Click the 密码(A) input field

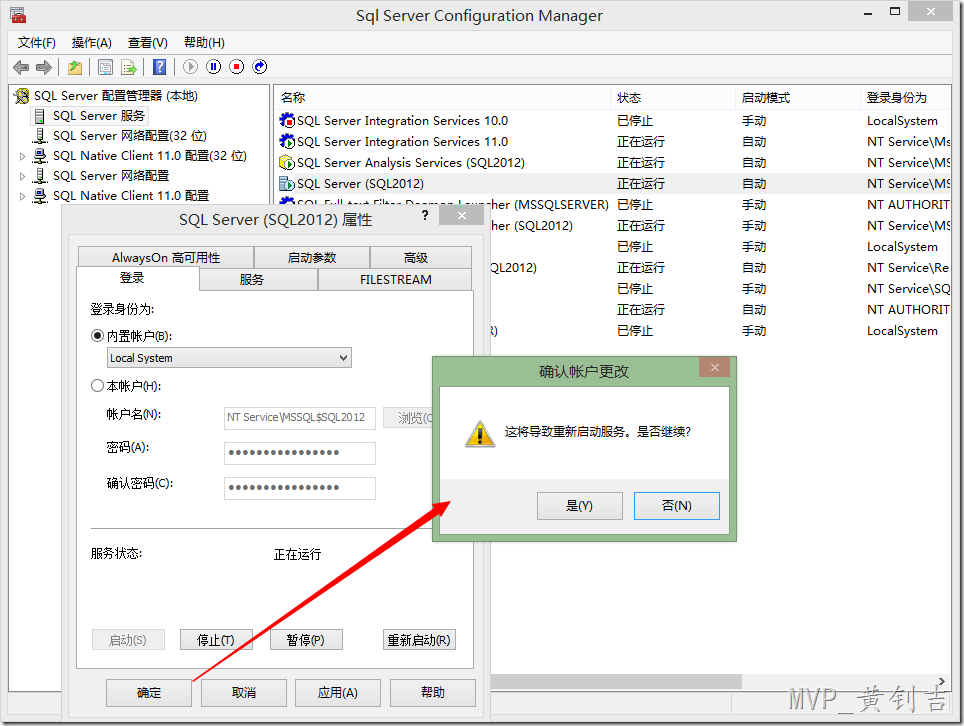click(299, 453)
